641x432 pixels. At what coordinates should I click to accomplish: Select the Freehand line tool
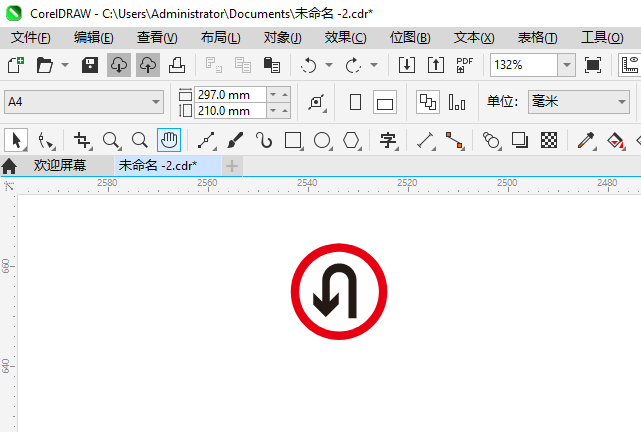click(x=207, y=141)
